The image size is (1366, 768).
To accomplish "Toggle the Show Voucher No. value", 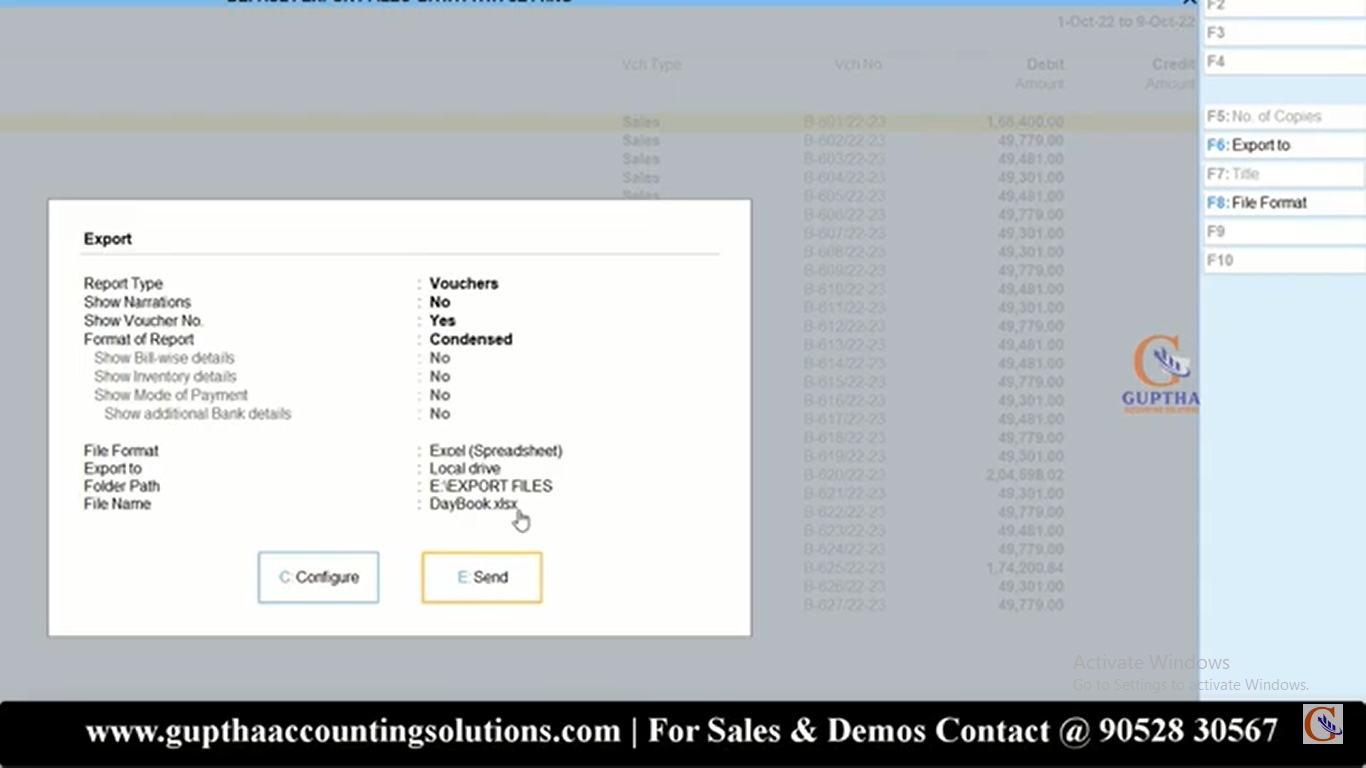I will pos(443,321).
